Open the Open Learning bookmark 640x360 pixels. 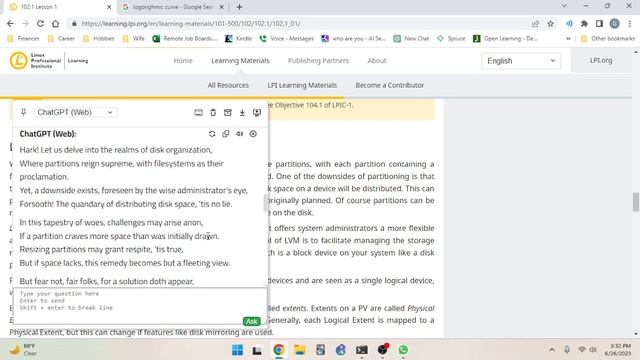click(x=505, y=39)
